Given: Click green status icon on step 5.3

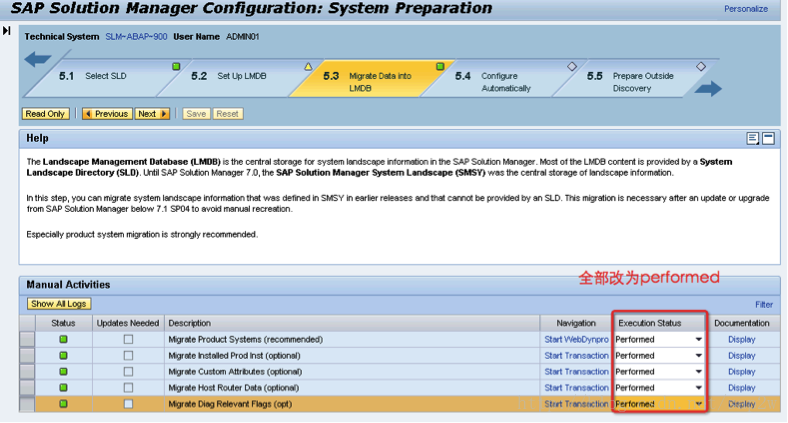Looking at the screenshot, I should 440,66.
